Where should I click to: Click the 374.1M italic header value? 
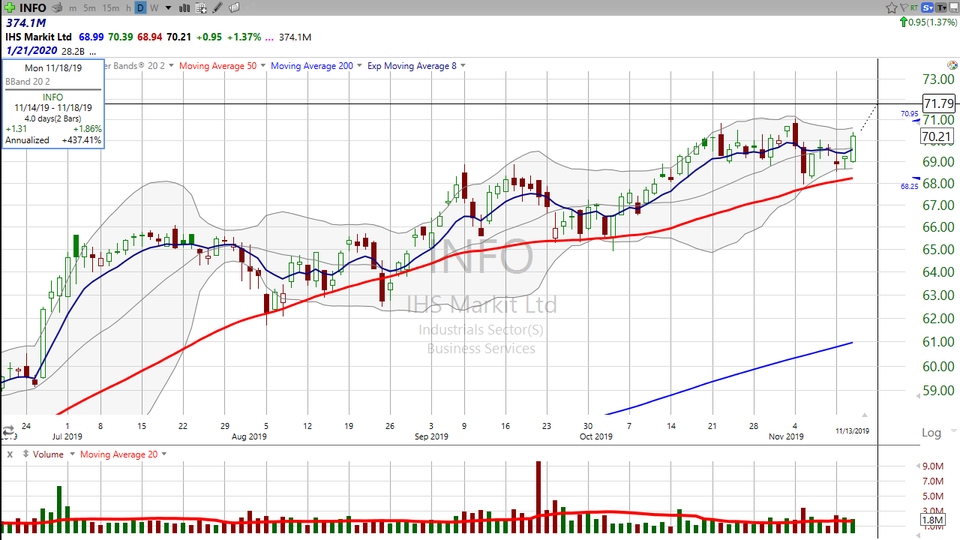[x=26, y=23]
